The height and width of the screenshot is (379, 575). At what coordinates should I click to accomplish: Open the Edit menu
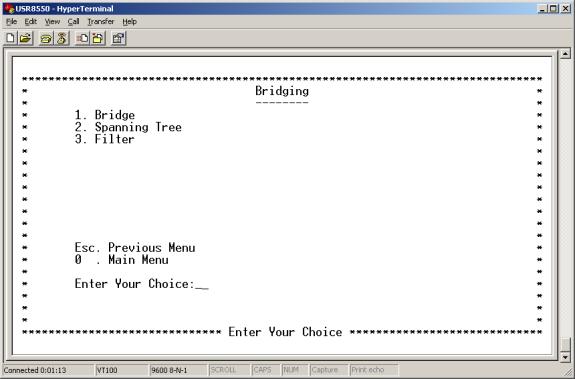[31, 22]
